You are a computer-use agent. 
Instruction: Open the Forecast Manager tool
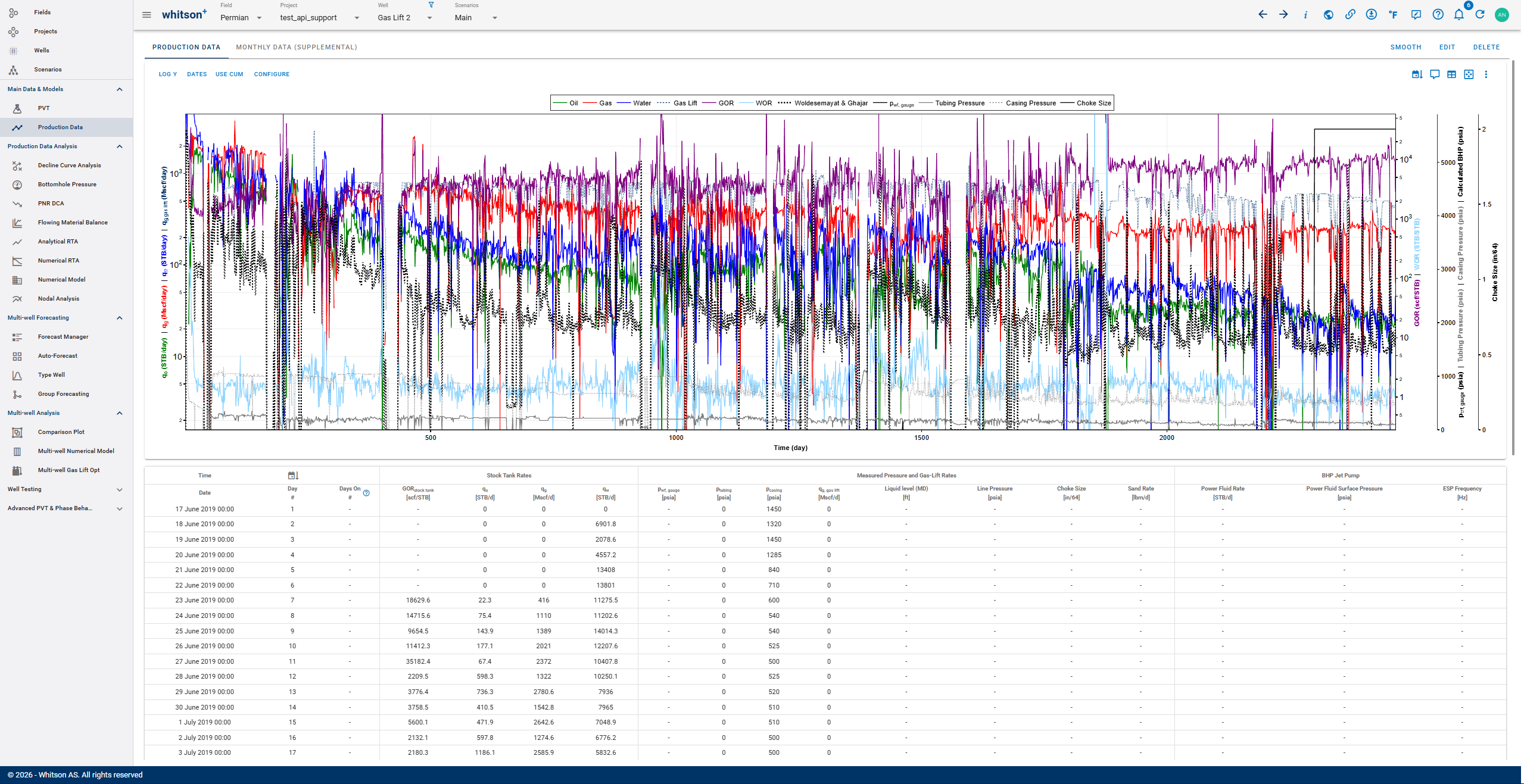63,336
